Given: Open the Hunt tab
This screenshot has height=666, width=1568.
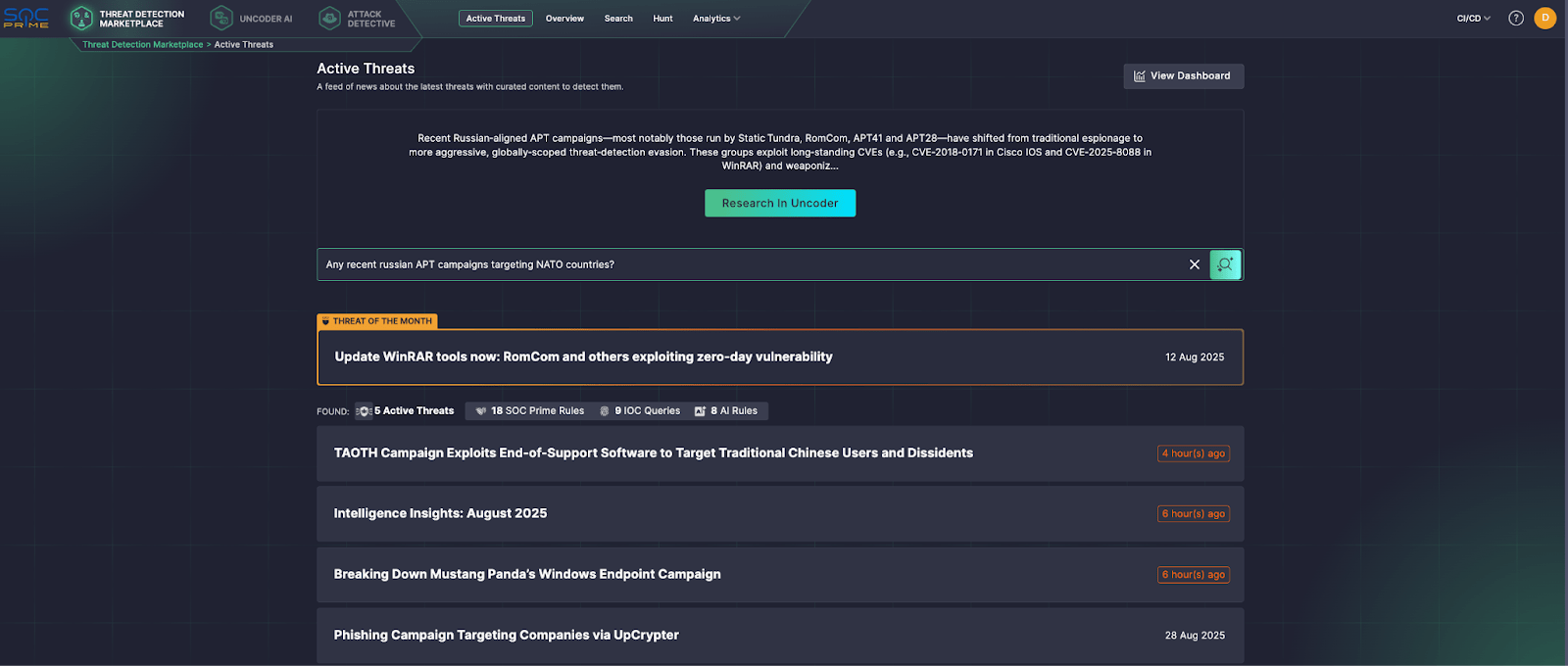Looking at the screenshot, I should [x=662, y=19].
